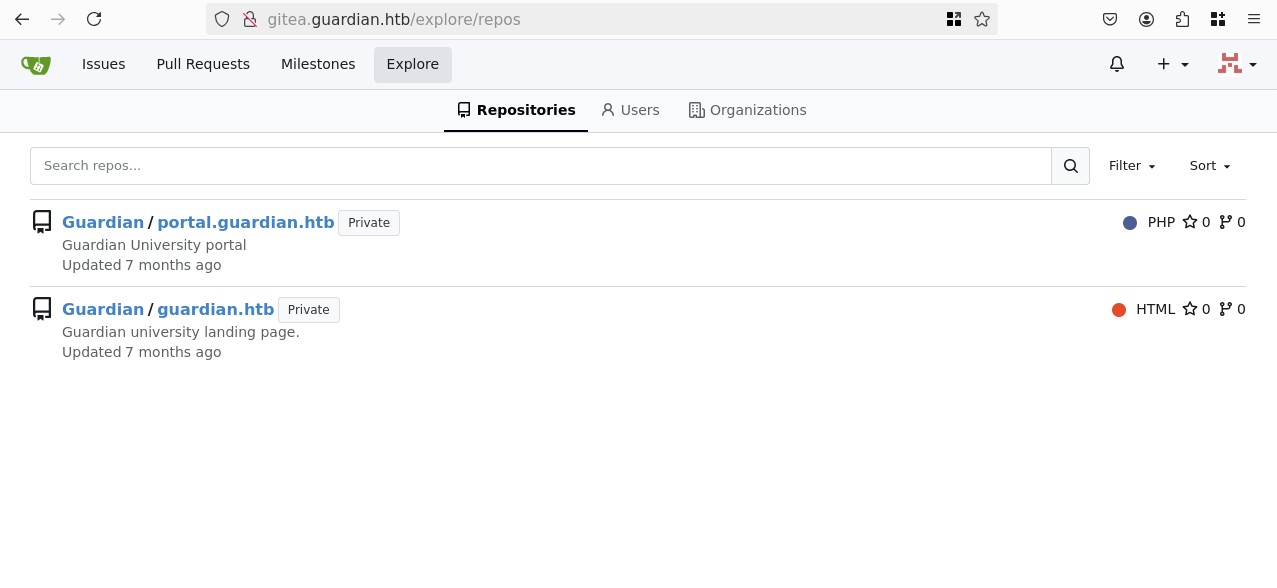
Task: Switch to the Organizations tab
Action: click(747, 110)
